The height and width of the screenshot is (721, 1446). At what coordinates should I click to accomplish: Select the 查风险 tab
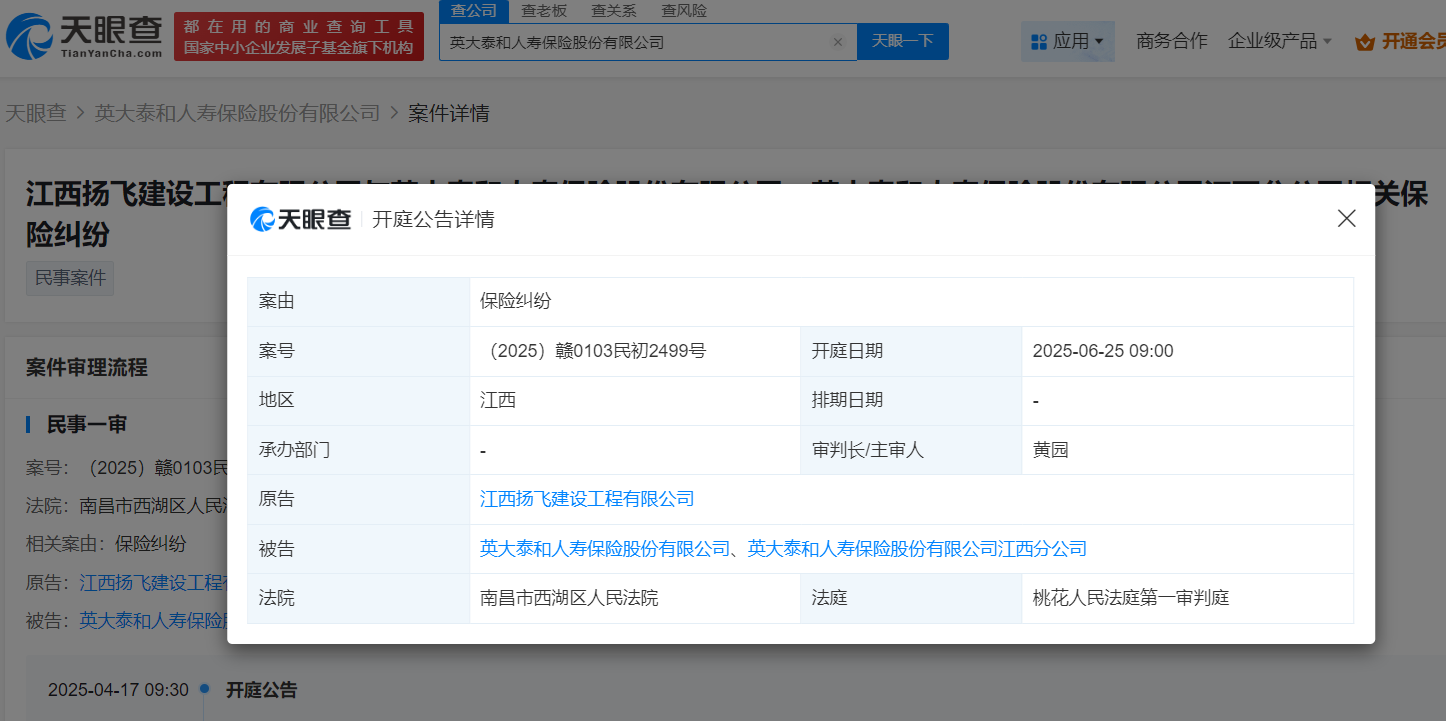(684, 11)
